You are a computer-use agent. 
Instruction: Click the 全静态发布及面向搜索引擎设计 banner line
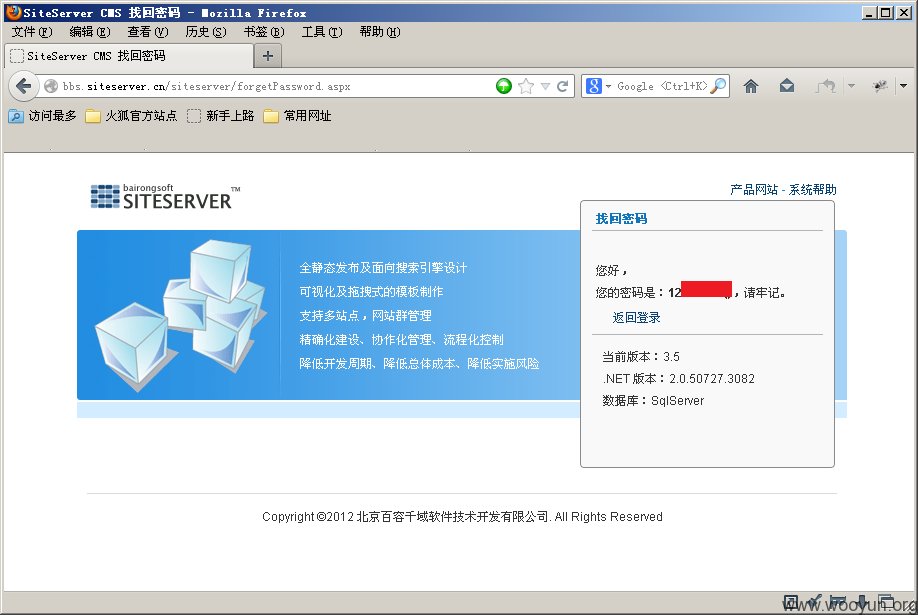pos(383,268)
